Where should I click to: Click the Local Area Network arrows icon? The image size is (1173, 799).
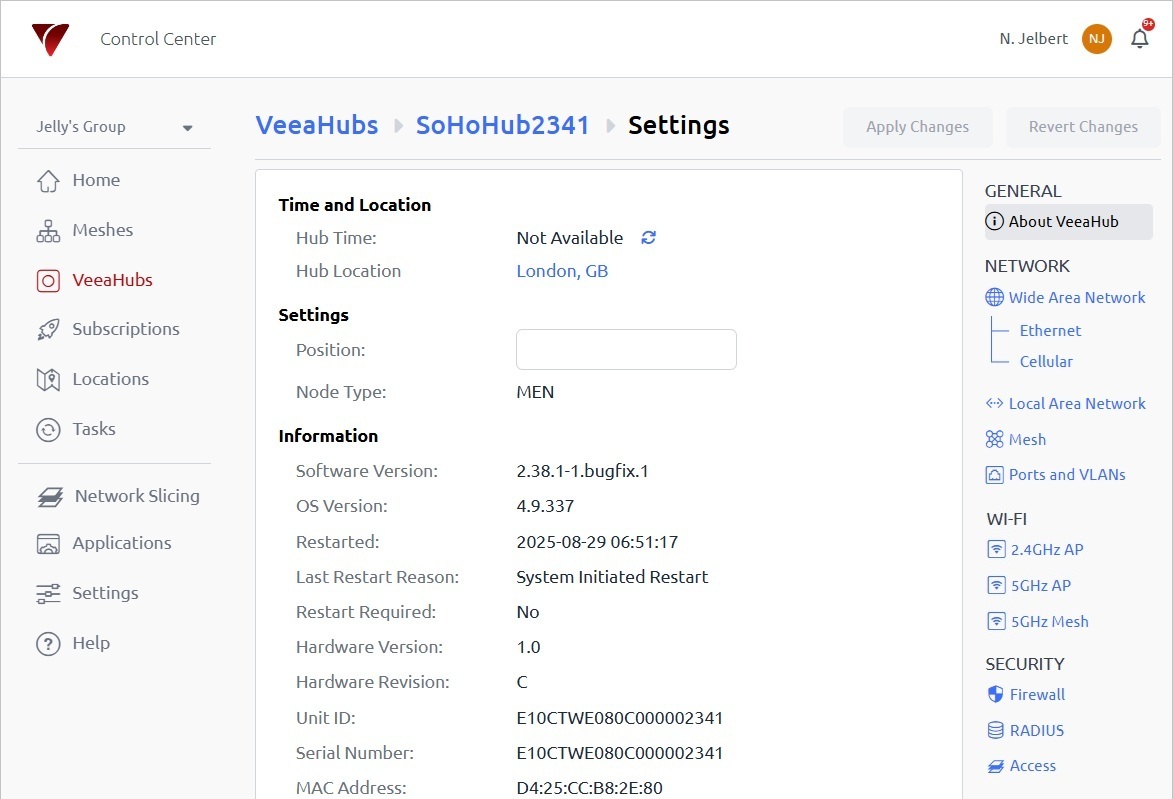point(994,403)
